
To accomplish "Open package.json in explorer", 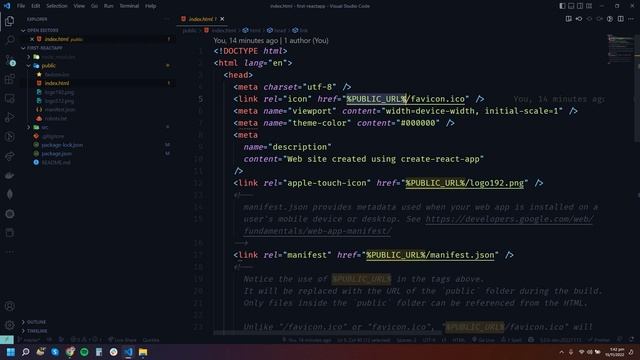I will click(57, 153).
